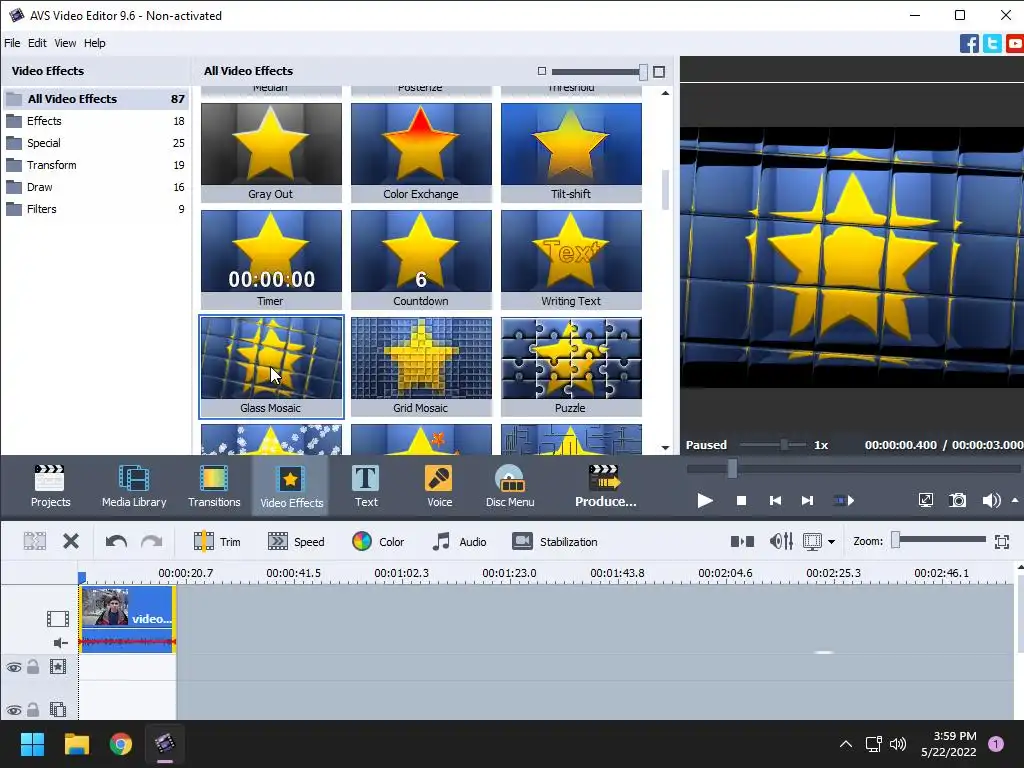Viewport: 1024px width, 768px height.
Task: Select the Tilt-shift effect
Action: (571, 152)
